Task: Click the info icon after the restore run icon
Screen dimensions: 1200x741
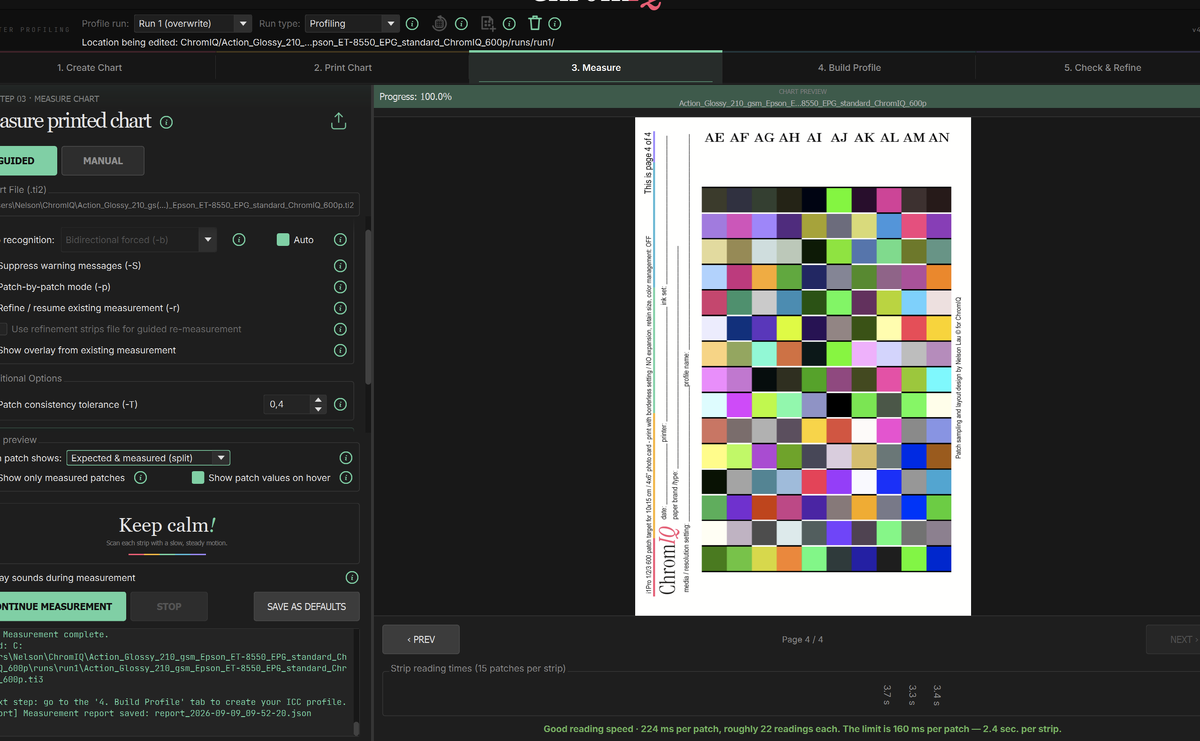Action: point(461,23)
